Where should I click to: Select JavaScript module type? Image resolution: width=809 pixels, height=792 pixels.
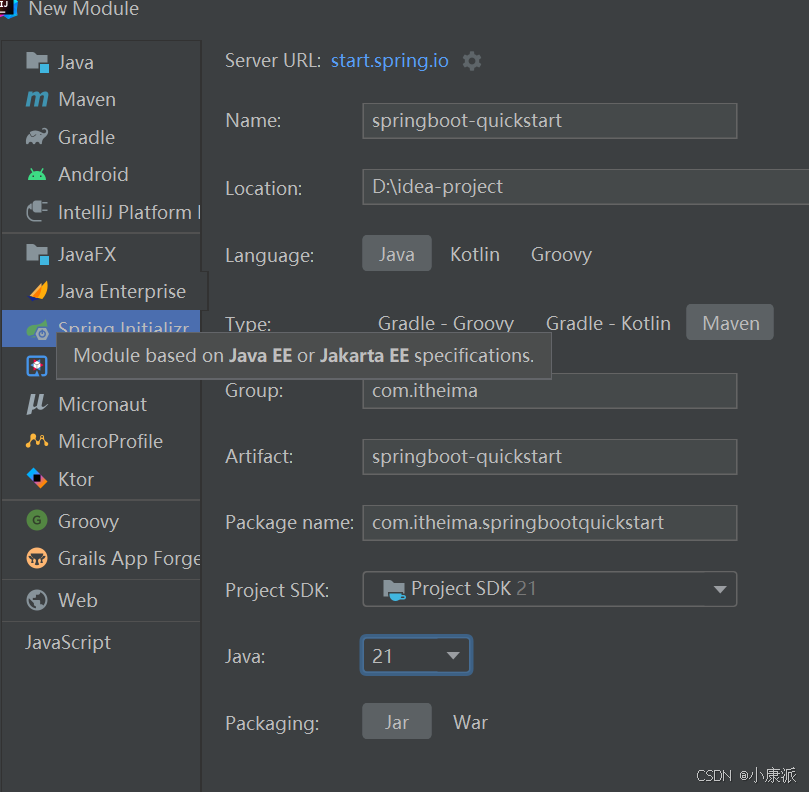(101, 642)
